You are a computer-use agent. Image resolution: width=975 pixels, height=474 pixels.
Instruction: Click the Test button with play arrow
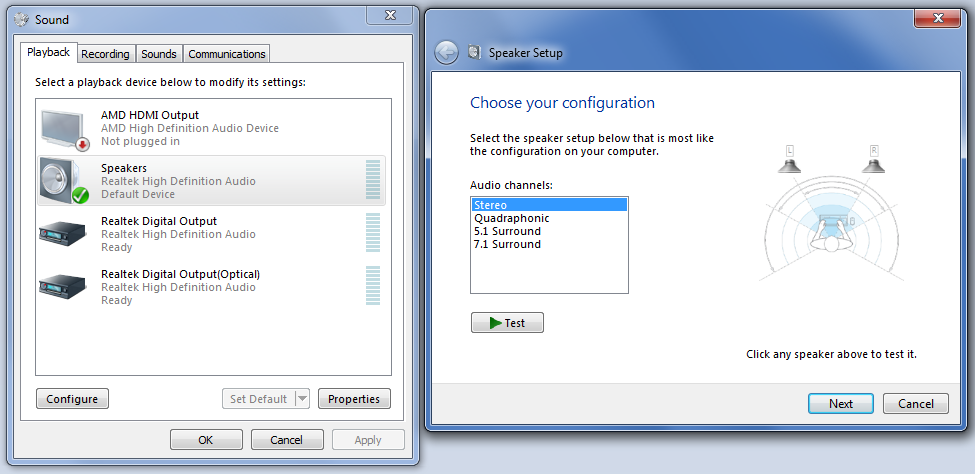coord(507,323)
